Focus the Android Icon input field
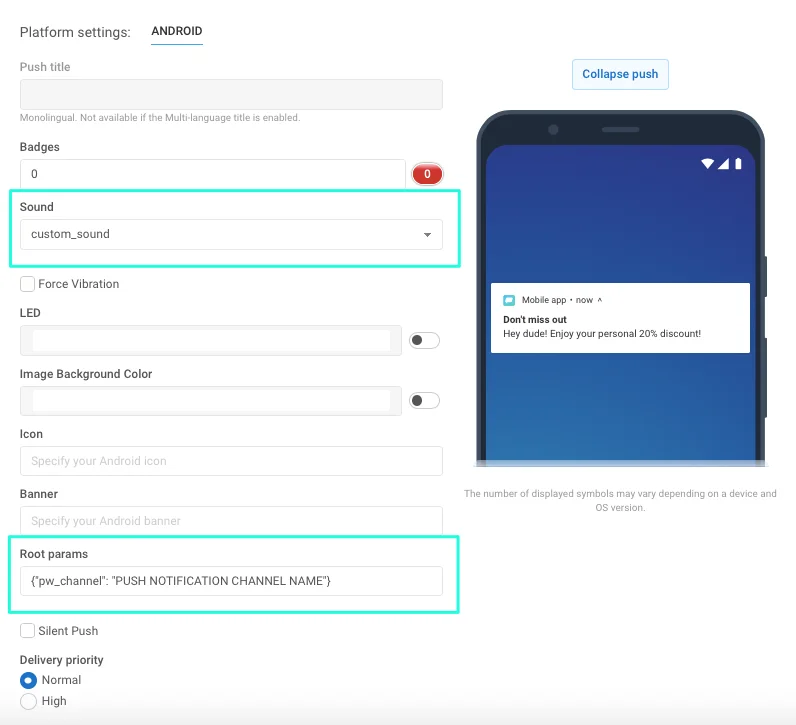The image size is (796, 725). (231, 461)
